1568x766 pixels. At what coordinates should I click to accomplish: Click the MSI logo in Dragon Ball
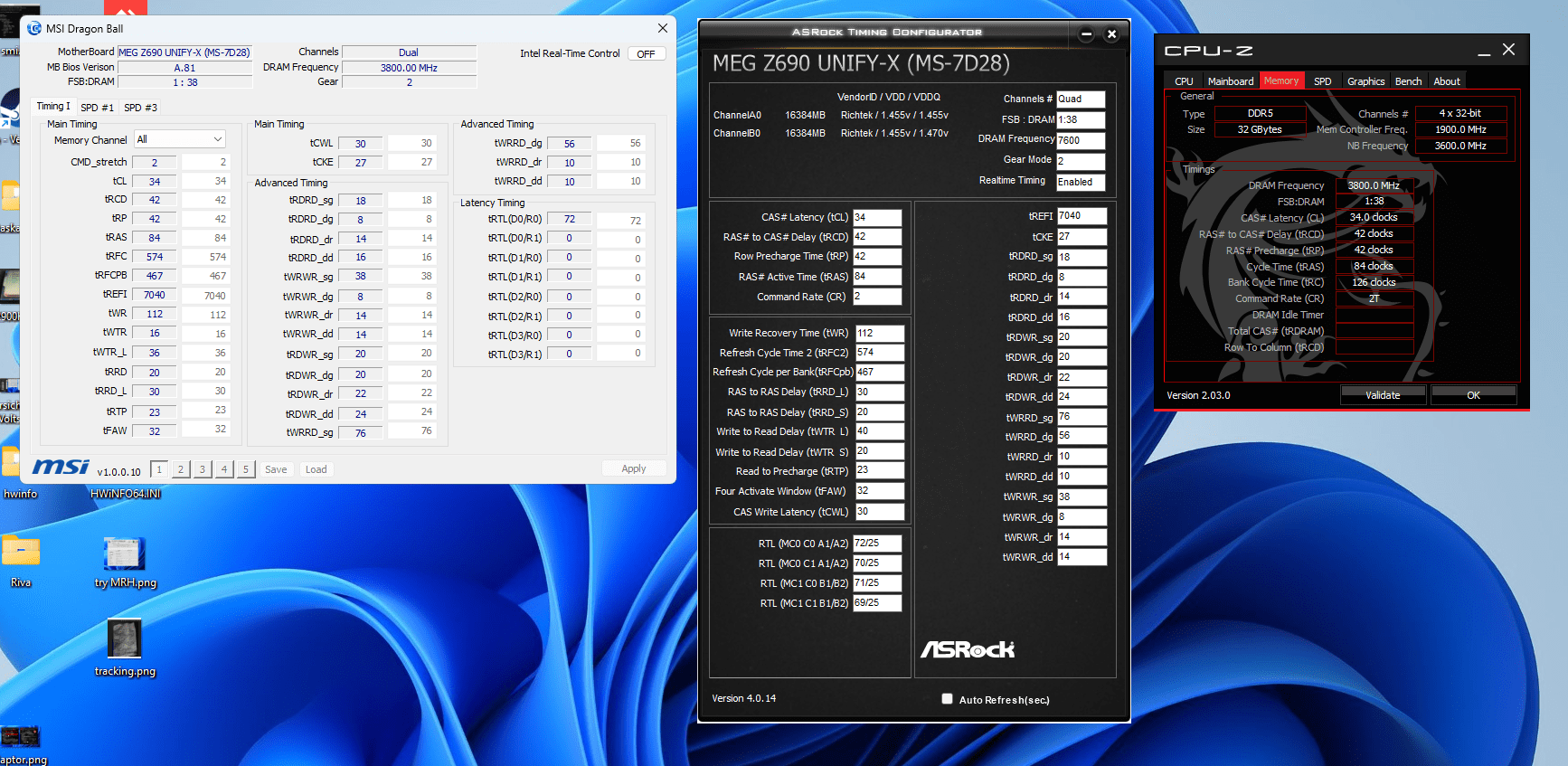tap(61, 467)
